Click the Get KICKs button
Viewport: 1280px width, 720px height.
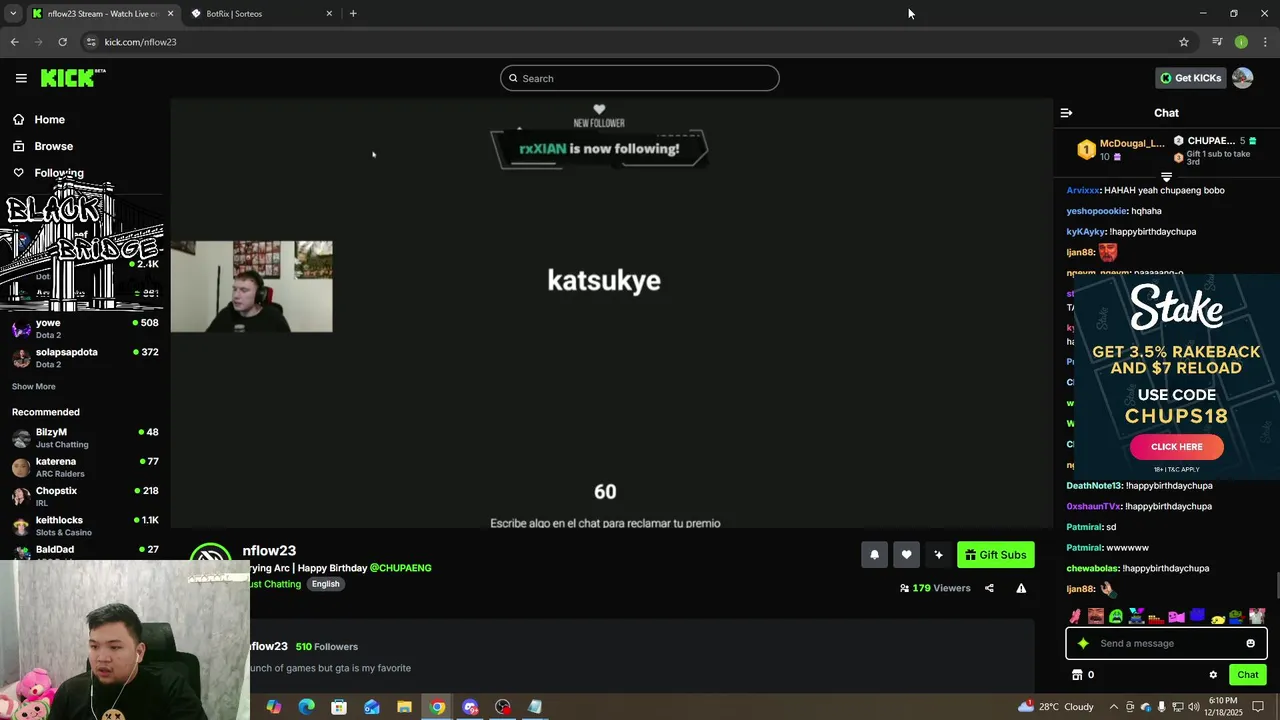point(1191,78)
